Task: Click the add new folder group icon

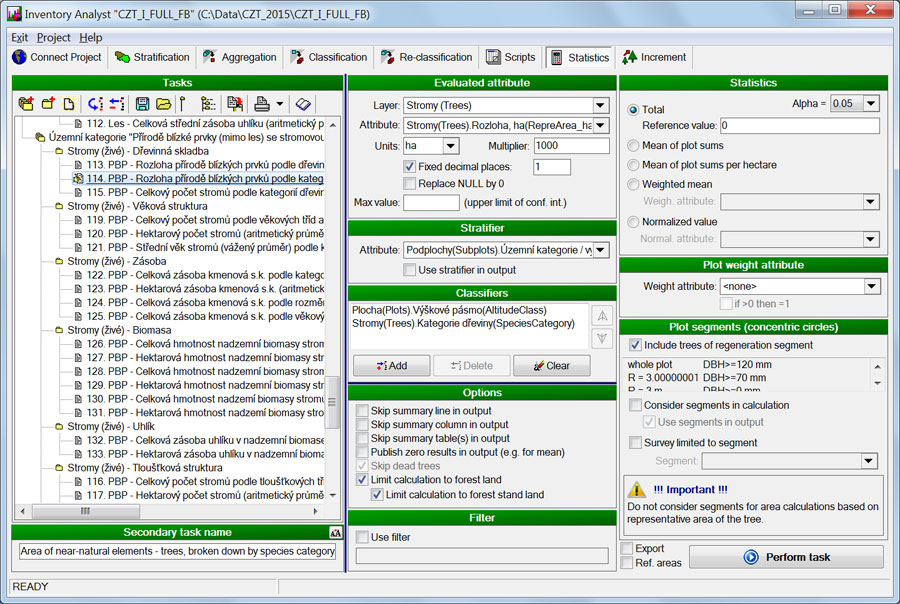Action: point(26,104)
